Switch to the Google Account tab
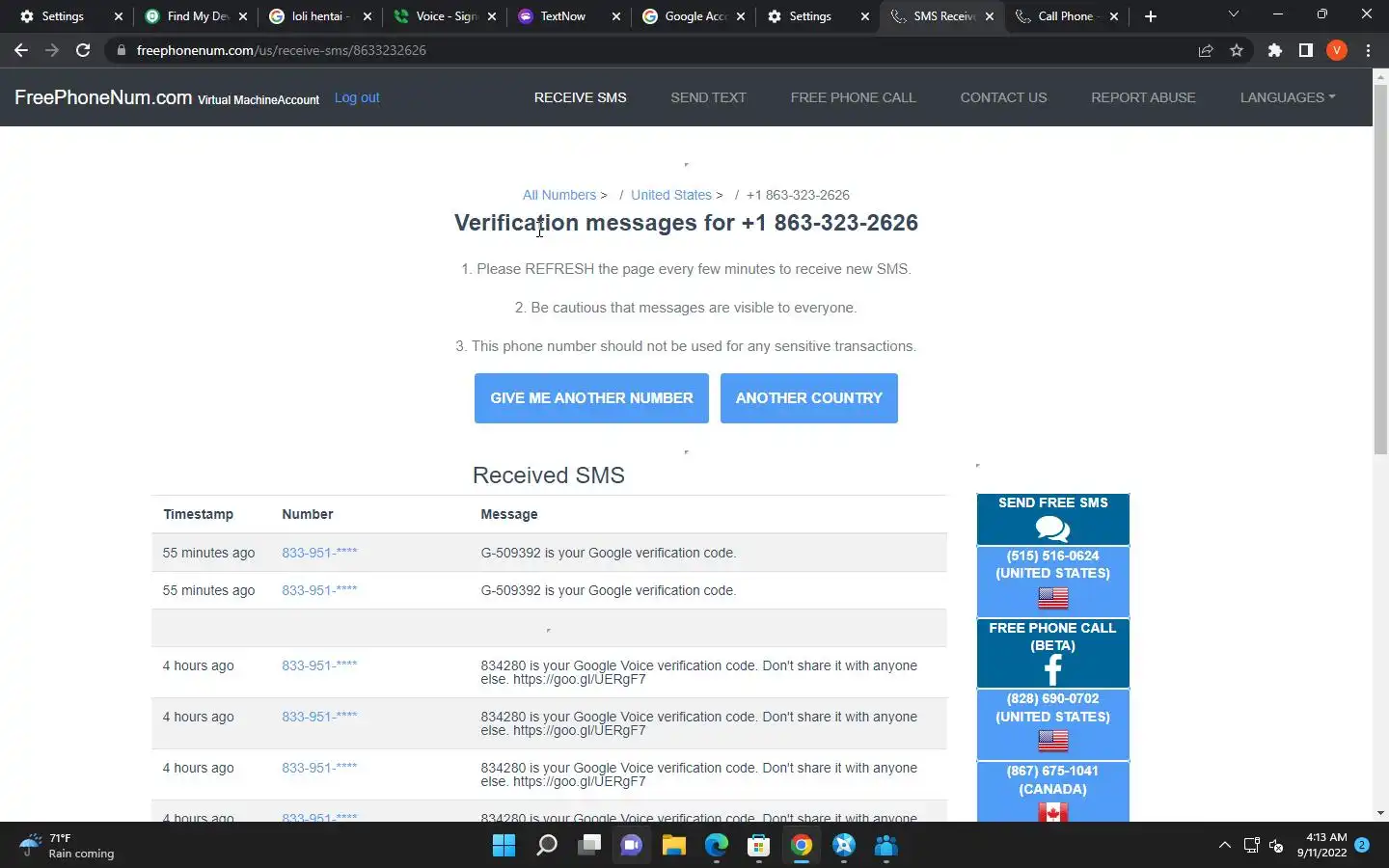 pos(694,16)
